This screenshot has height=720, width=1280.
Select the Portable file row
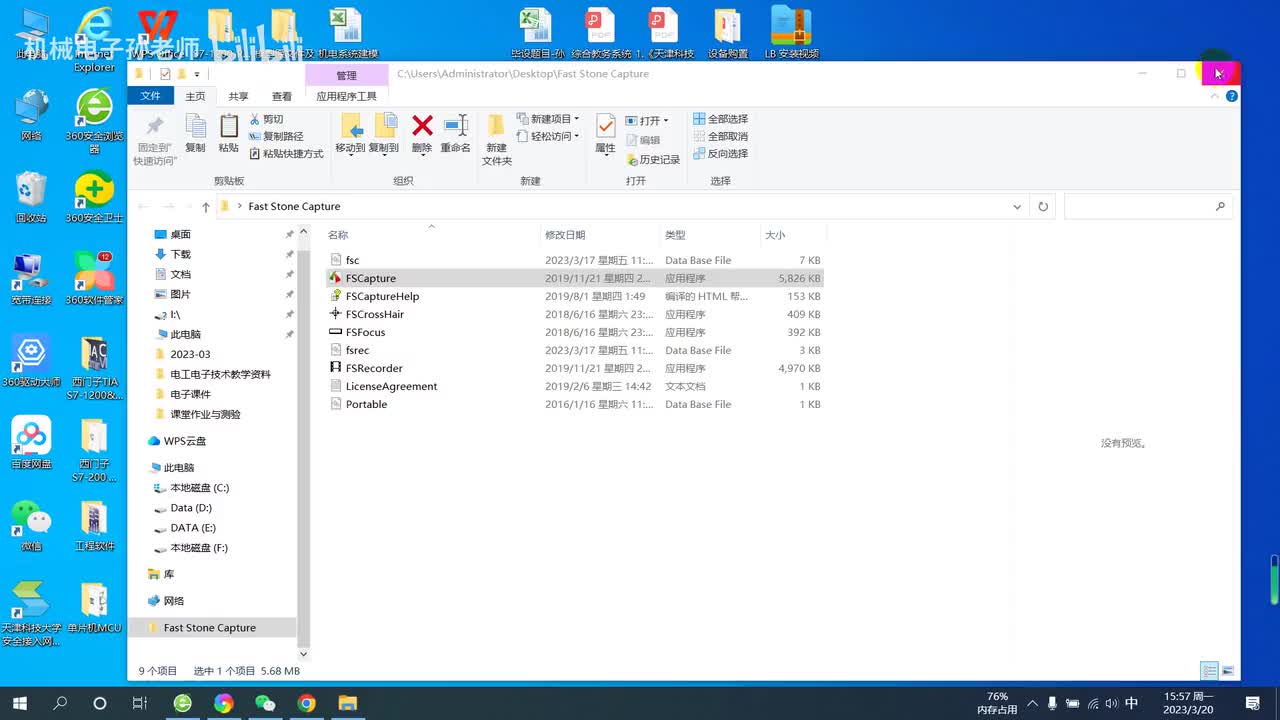click(575, 404)
